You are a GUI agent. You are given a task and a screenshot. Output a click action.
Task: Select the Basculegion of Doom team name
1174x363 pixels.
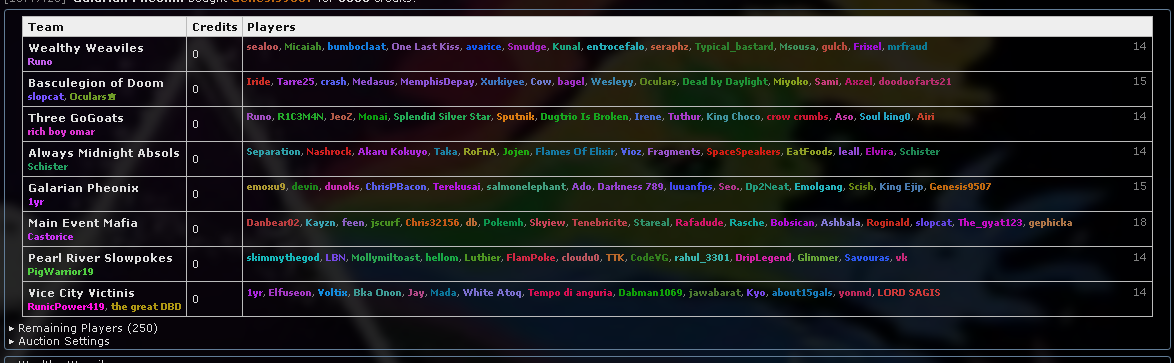click(95, 83)
